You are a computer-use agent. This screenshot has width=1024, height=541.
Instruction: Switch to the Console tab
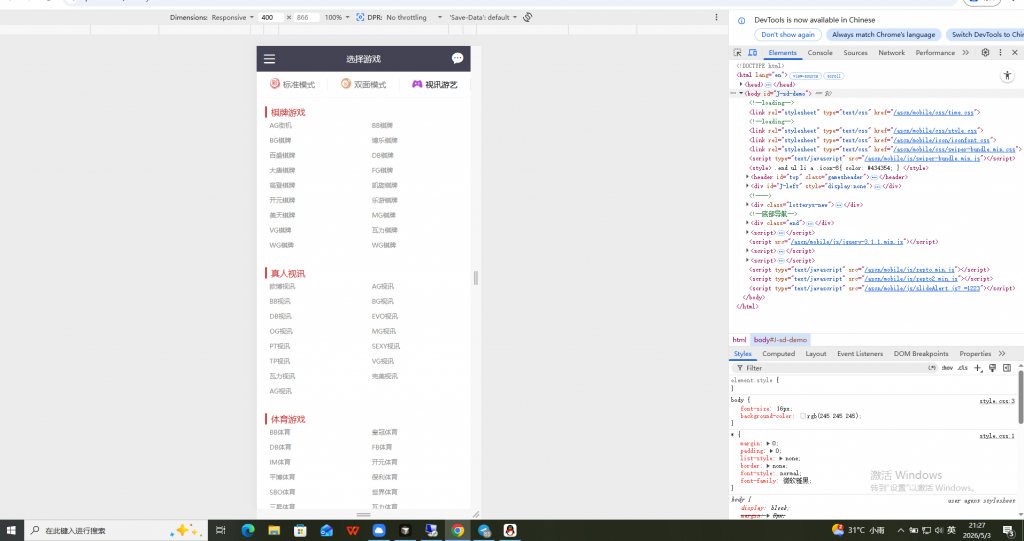tap(820, 53)
